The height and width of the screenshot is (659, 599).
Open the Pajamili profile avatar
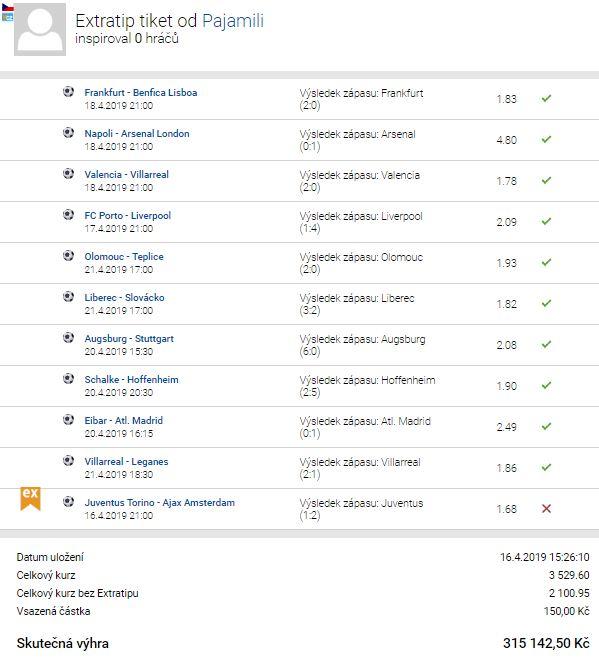tap(40, 29)
